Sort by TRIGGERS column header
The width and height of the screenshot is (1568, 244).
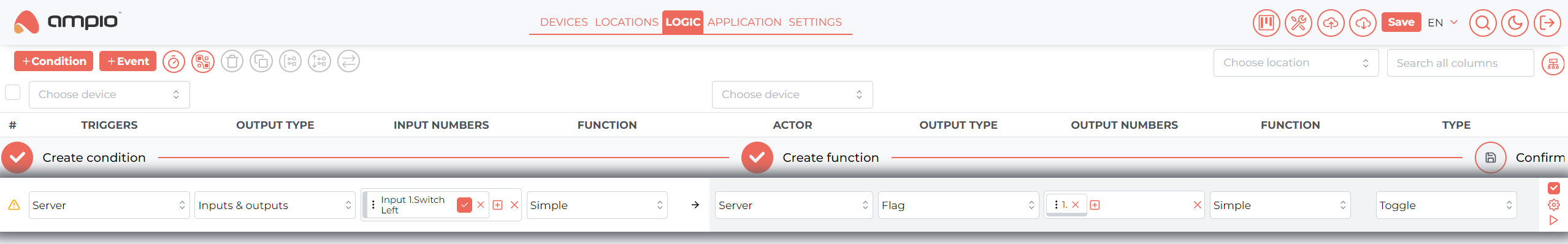click(x=109, y=125)
